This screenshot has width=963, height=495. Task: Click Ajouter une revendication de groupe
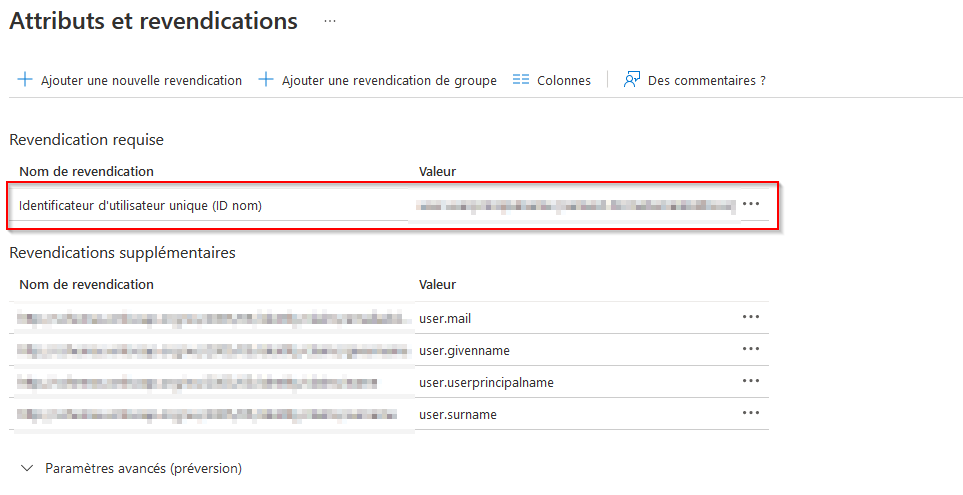[378, 80]
